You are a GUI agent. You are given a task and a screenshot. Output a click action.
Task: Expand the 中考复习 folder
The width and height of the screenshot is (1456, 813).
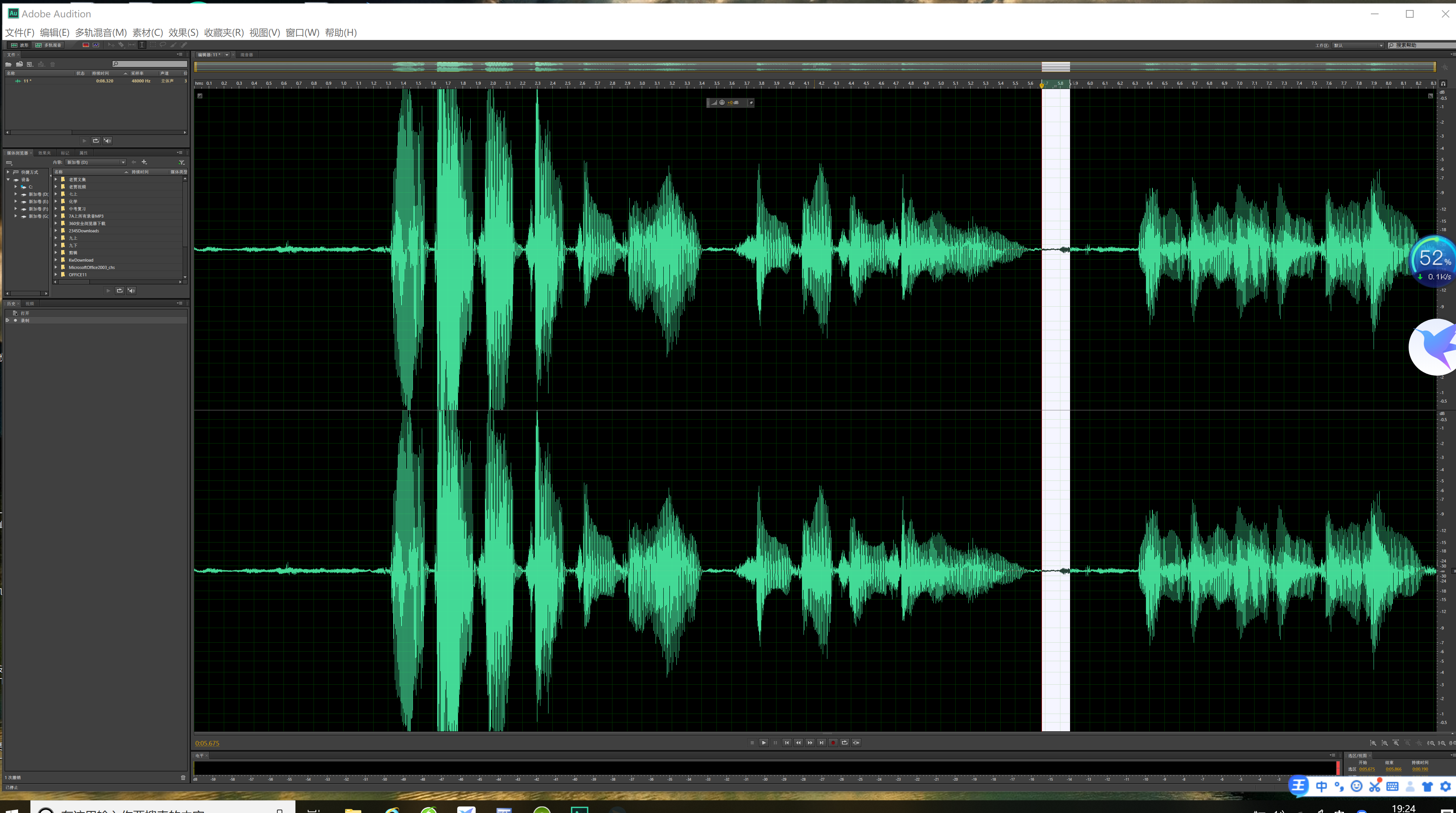point(56,208)
